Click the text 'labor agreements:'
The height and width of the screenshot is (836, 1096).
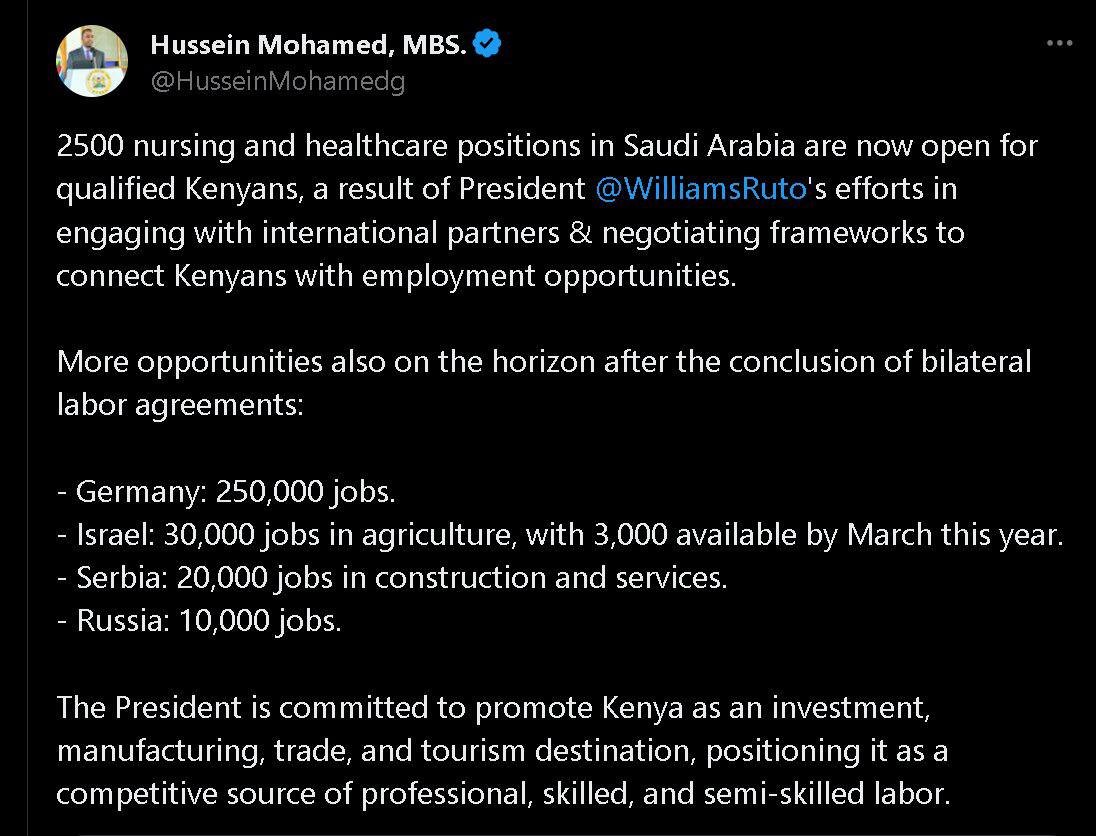coord(179,405)
